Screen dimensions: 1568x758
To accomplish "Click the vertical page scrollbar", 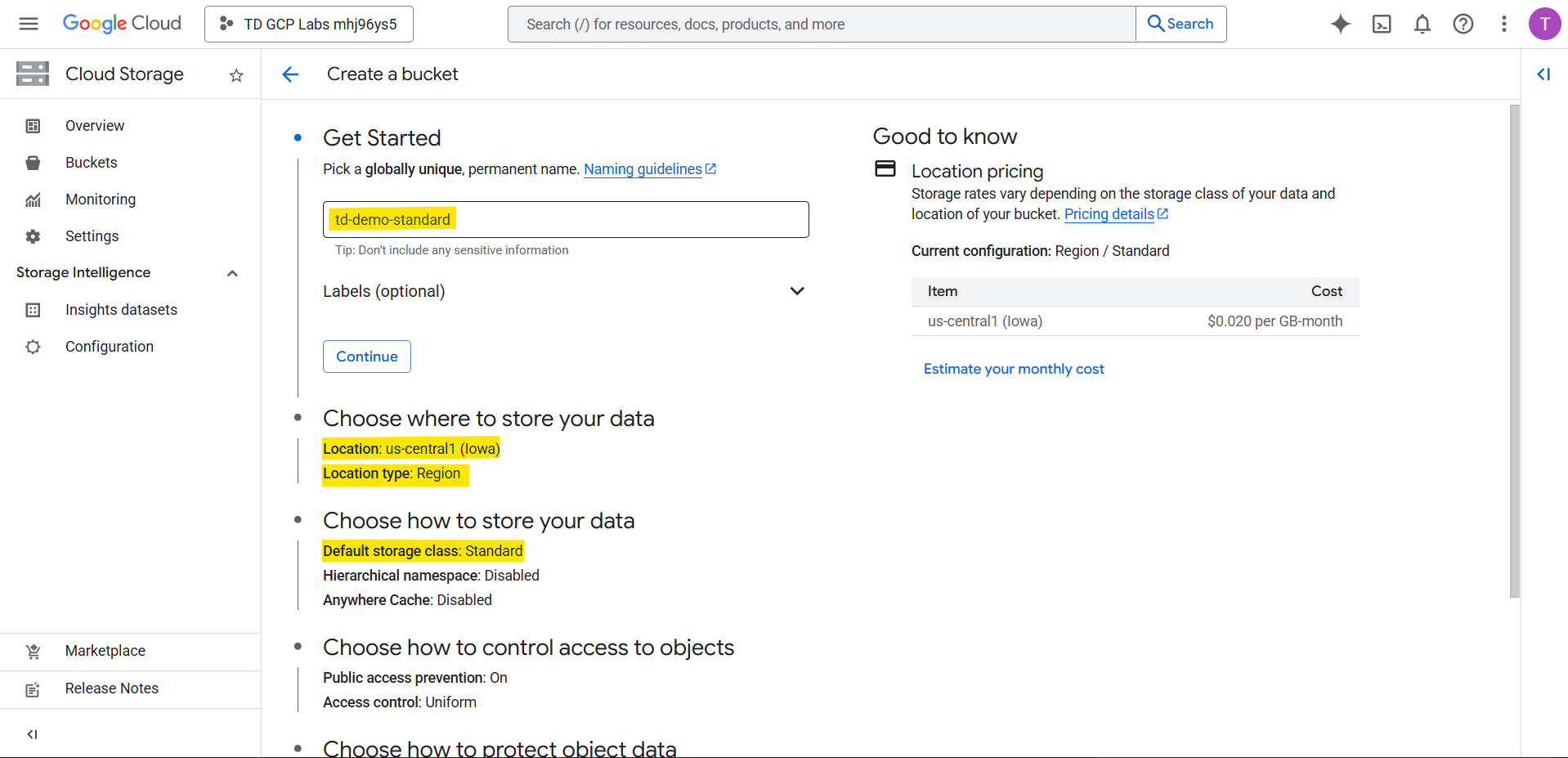I will pyautogui.click(x=1514, y=352).
